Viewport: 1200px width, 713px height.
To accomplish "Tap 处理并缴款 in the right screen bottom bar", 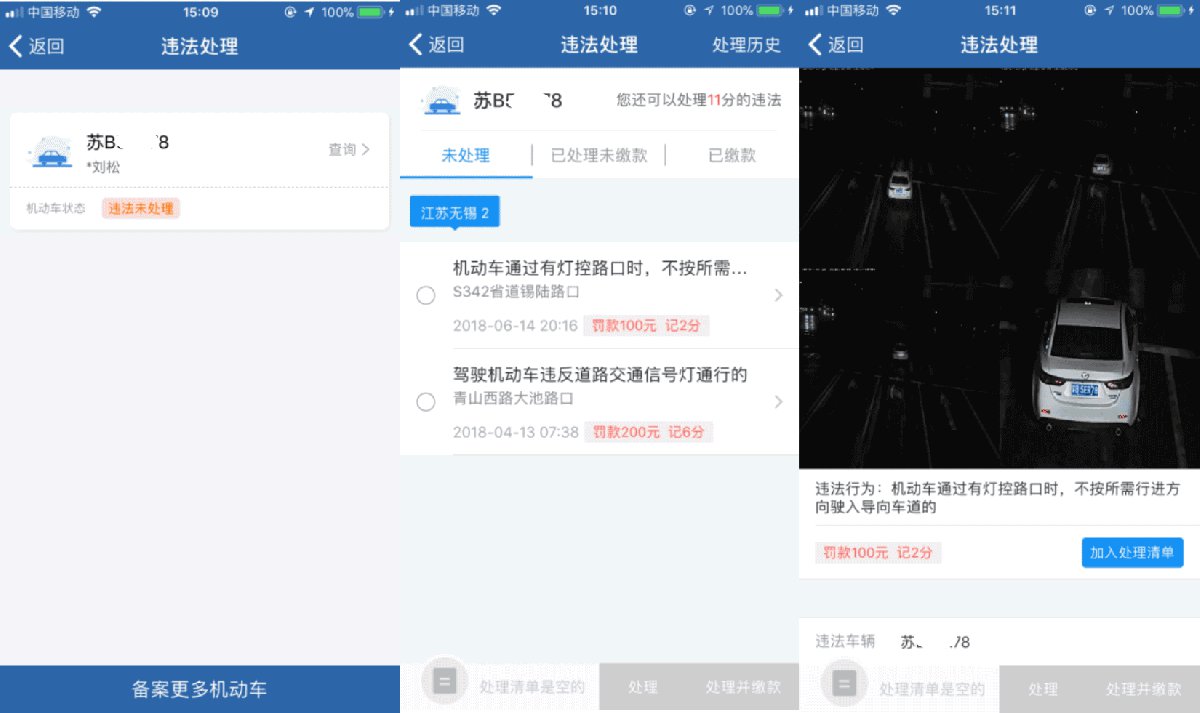I will 1143,689.
